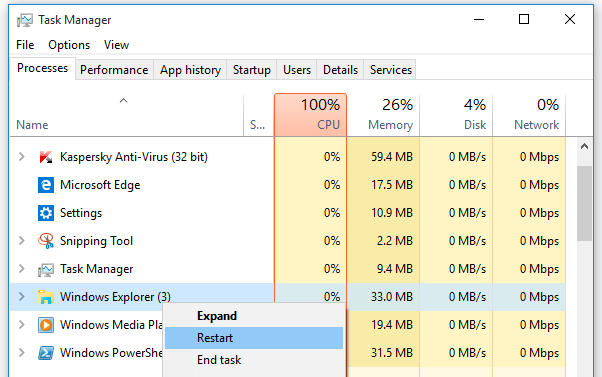The width and height of the screenshot is (602, 377).
Task: Sort by the Name column header
Action: 127,115
